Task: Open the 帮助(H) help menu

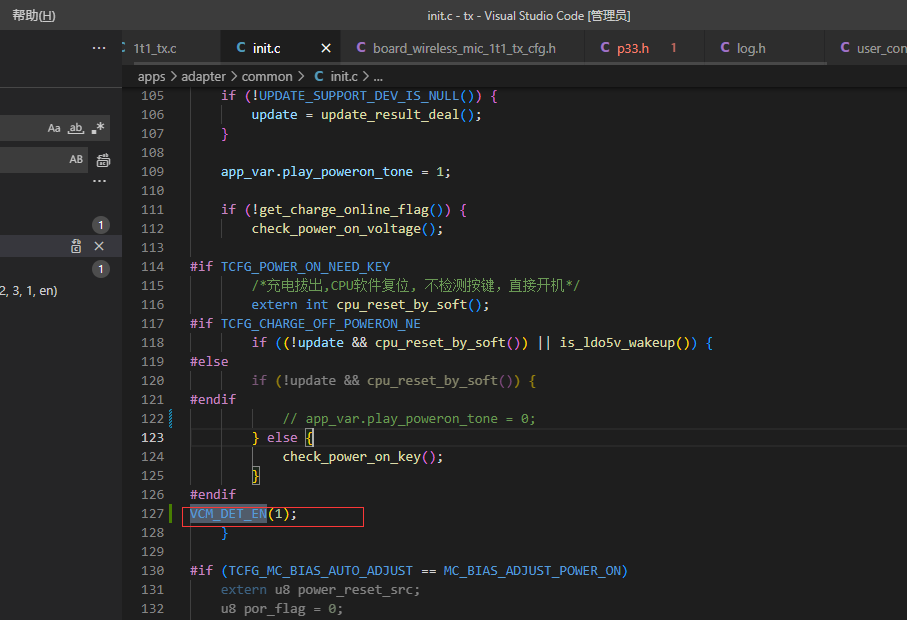Action: pyautogui.click(x=34, y=16)
